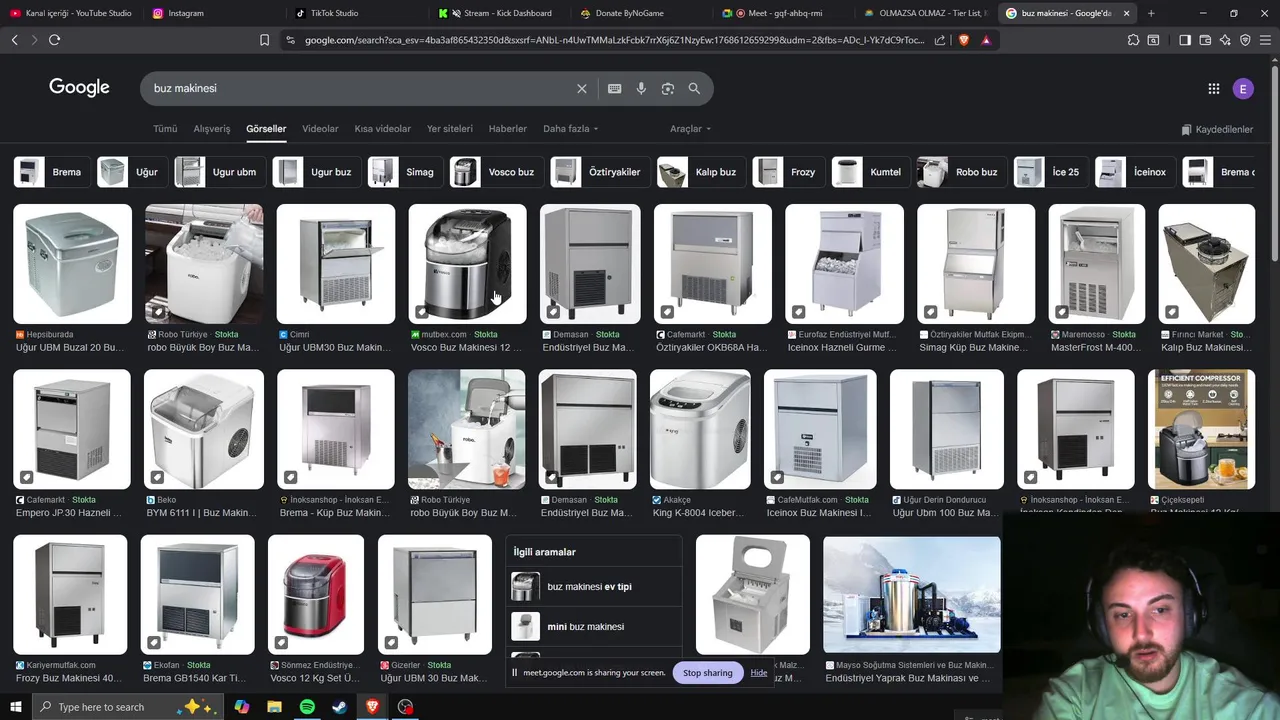Expand the 'Daha fazla' dropdown
Screen dimensions: 1280x720
pos(570,129)
